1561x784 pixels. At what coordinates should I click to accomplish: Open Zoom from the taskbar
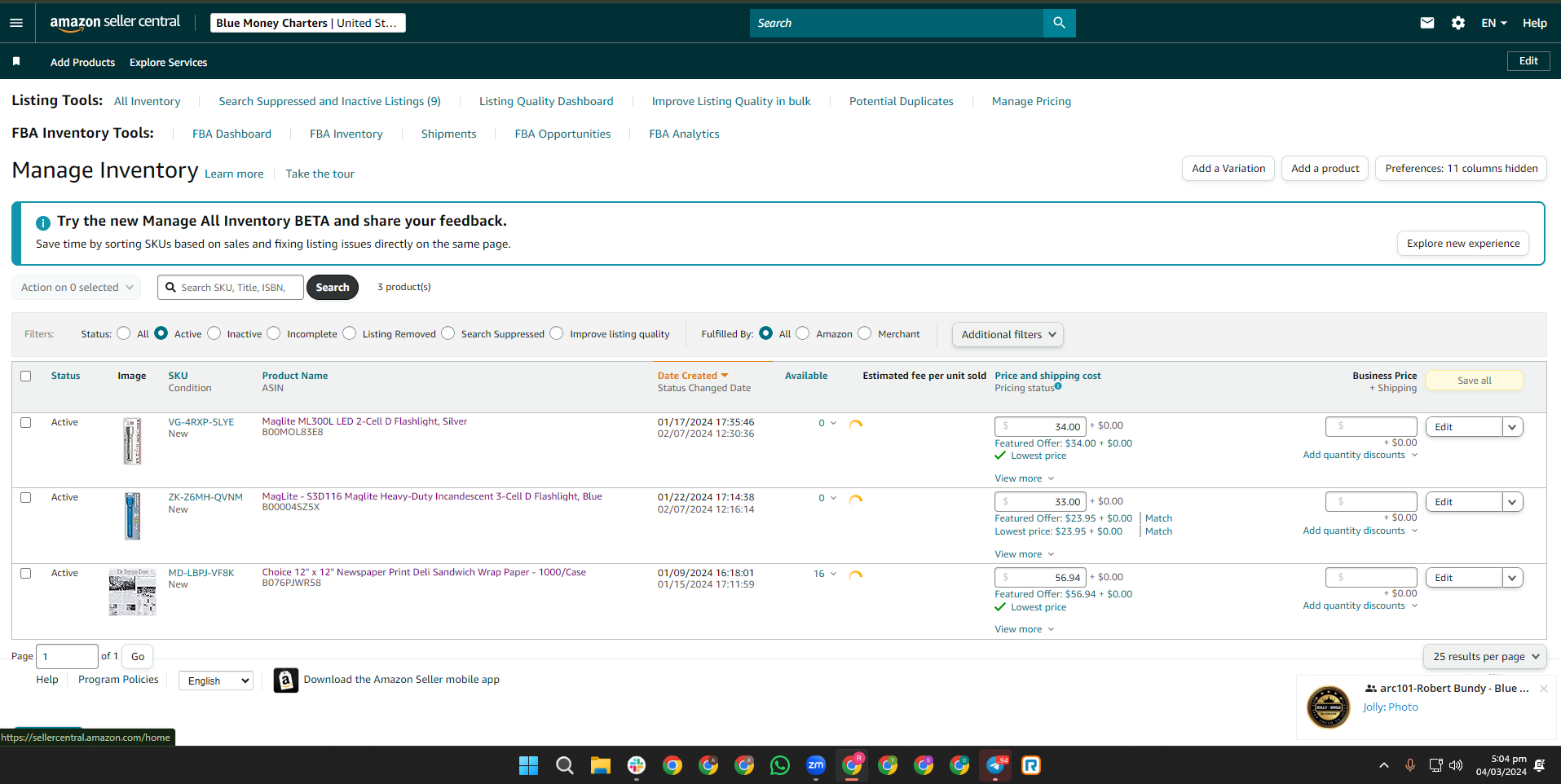coord(816,765)
